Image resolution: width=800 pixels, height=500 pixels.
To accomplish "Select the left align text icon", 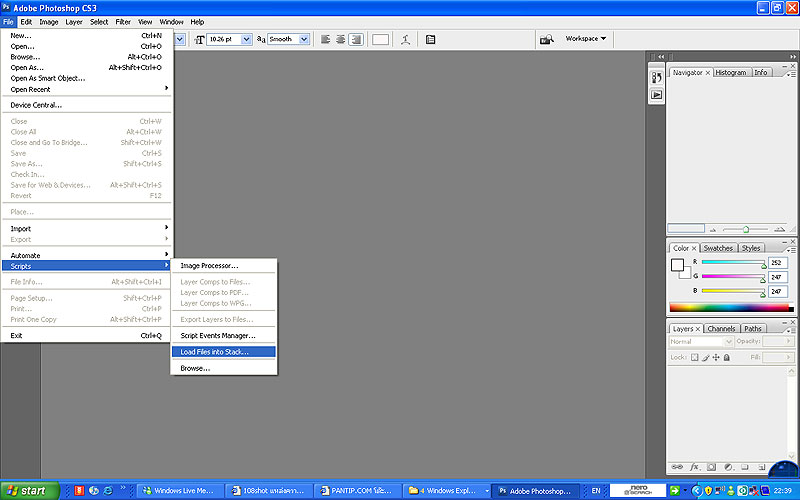I will 326,39.
